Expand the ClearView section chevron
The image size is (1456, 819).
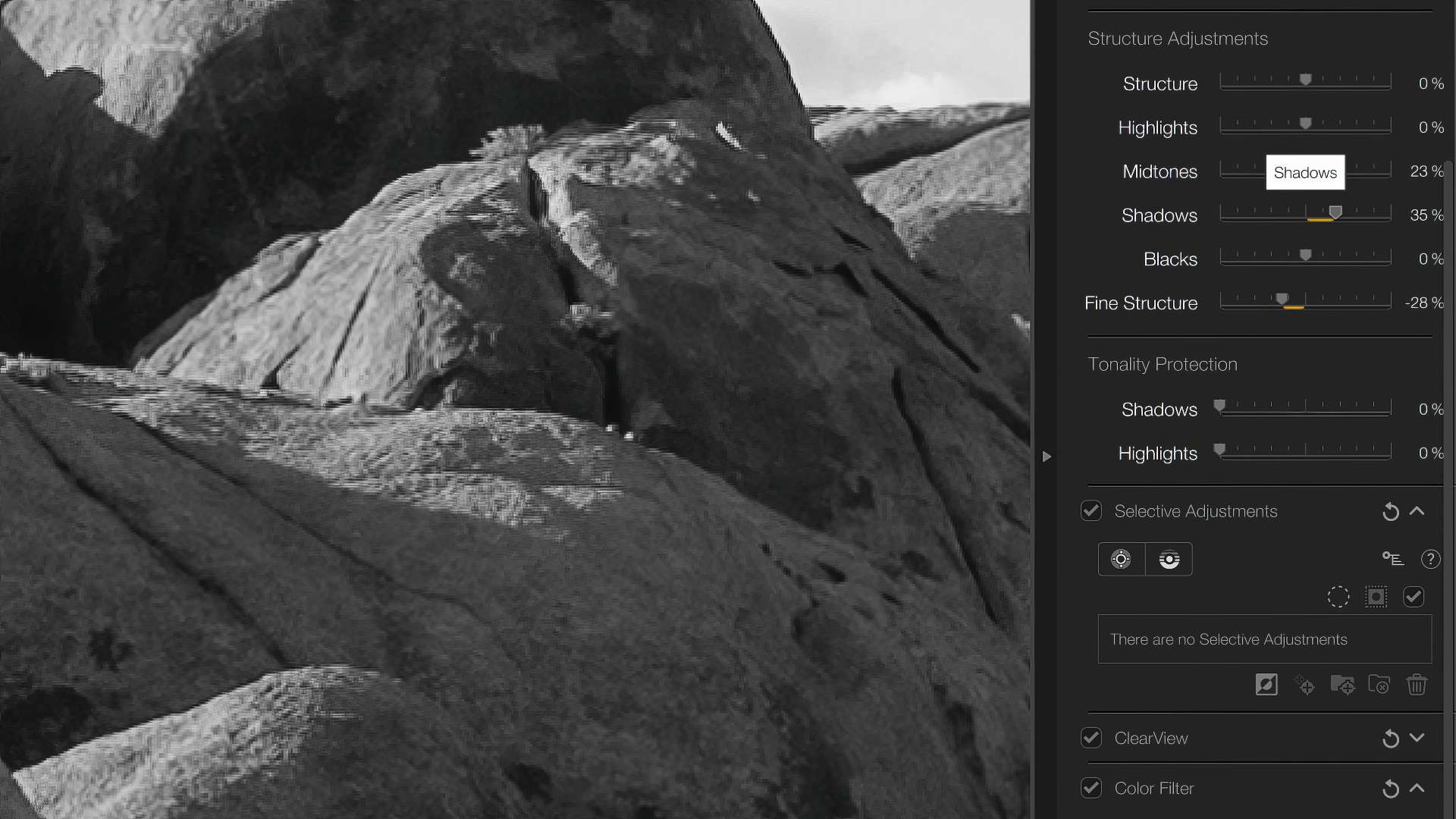[1418, 738]
